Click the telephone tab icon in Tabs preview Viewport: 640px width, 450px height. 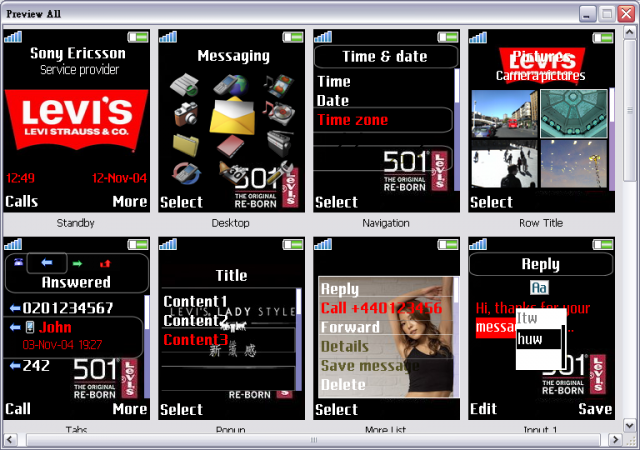pos(18,263)
